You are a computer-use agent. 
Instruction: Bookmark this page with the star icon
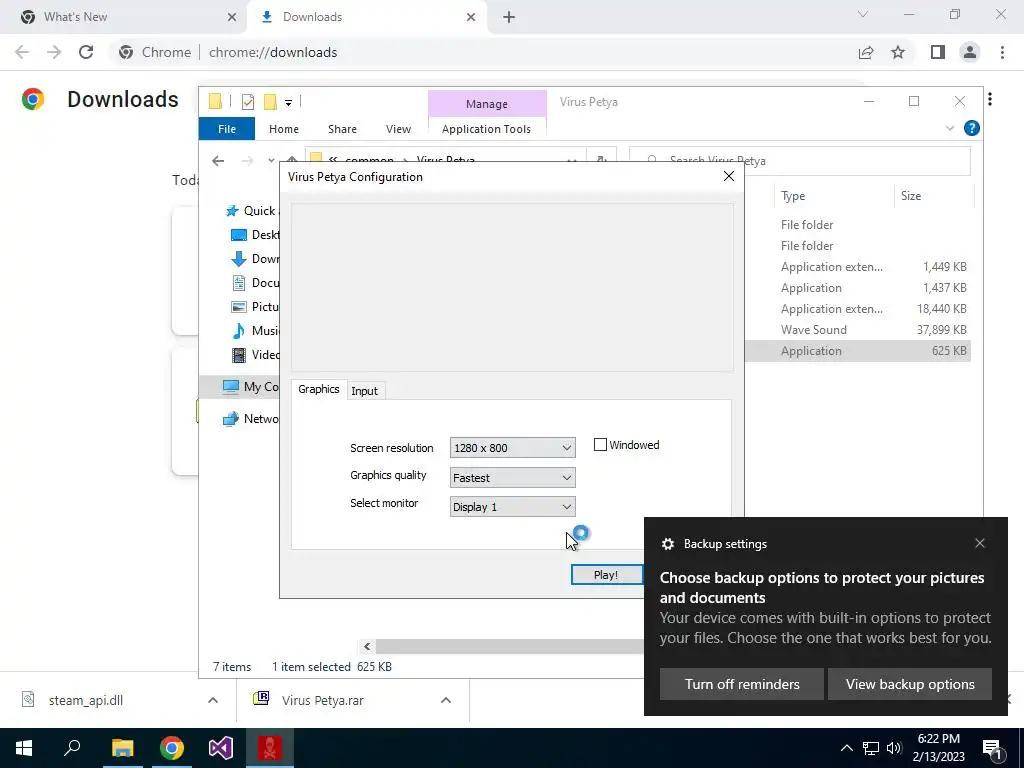pyautogui.click(x=898, y=52)
